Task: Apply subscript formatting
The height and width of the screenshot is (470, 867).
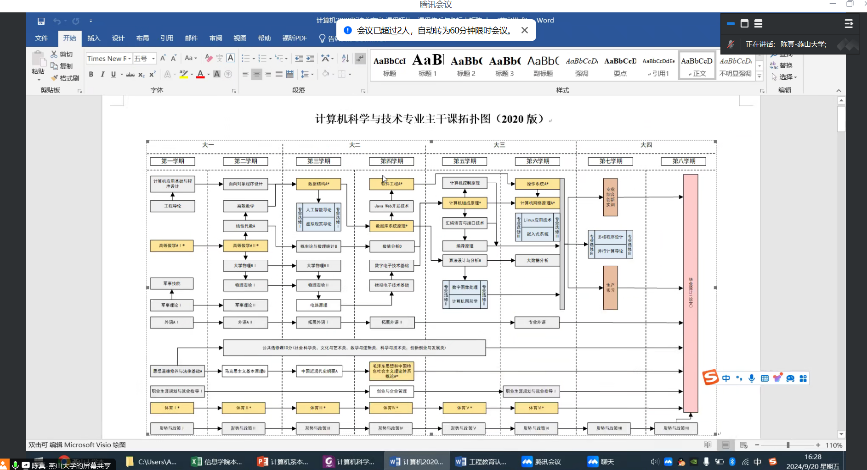Action: point(142,74)
